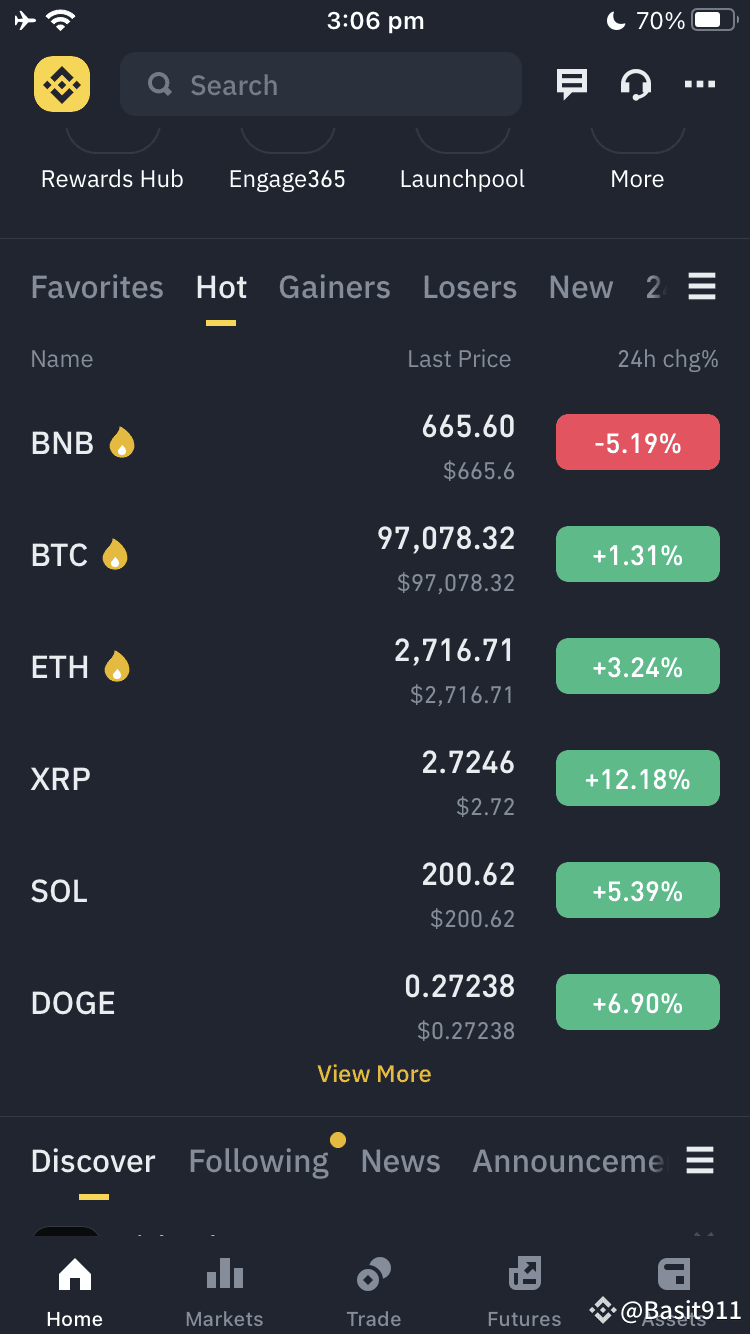The height and width of the screenshot is (1334, 750).
Task: Expand Discover section tabs list icon
Action: pos(700,1161)
